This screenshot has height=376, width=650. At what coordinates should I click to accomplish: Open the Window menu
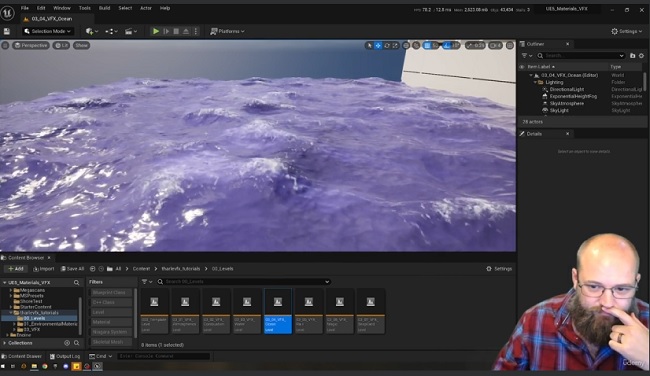pos(62,8)
